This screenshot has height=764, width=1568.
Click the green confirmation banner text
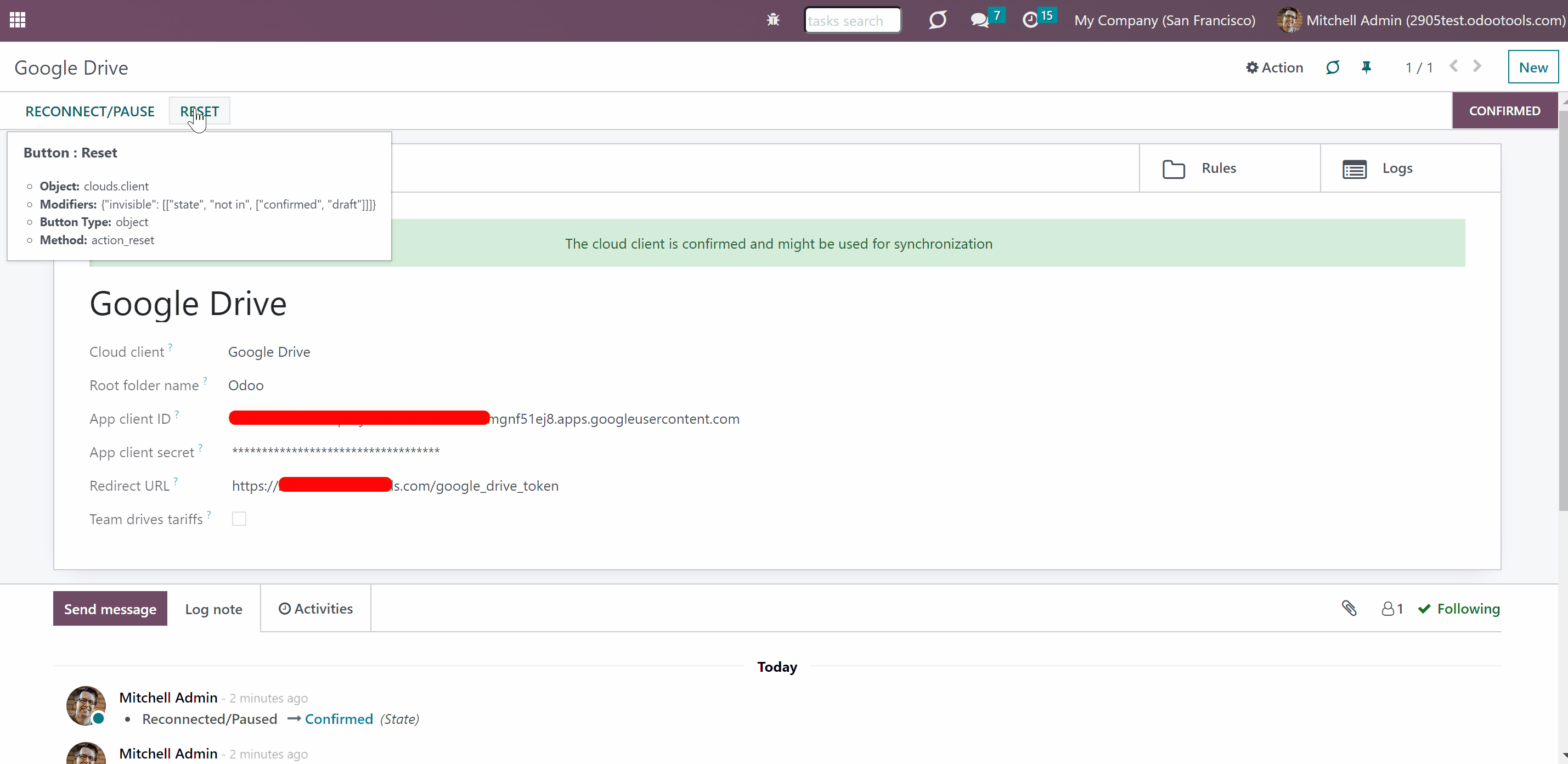[779, 244]
